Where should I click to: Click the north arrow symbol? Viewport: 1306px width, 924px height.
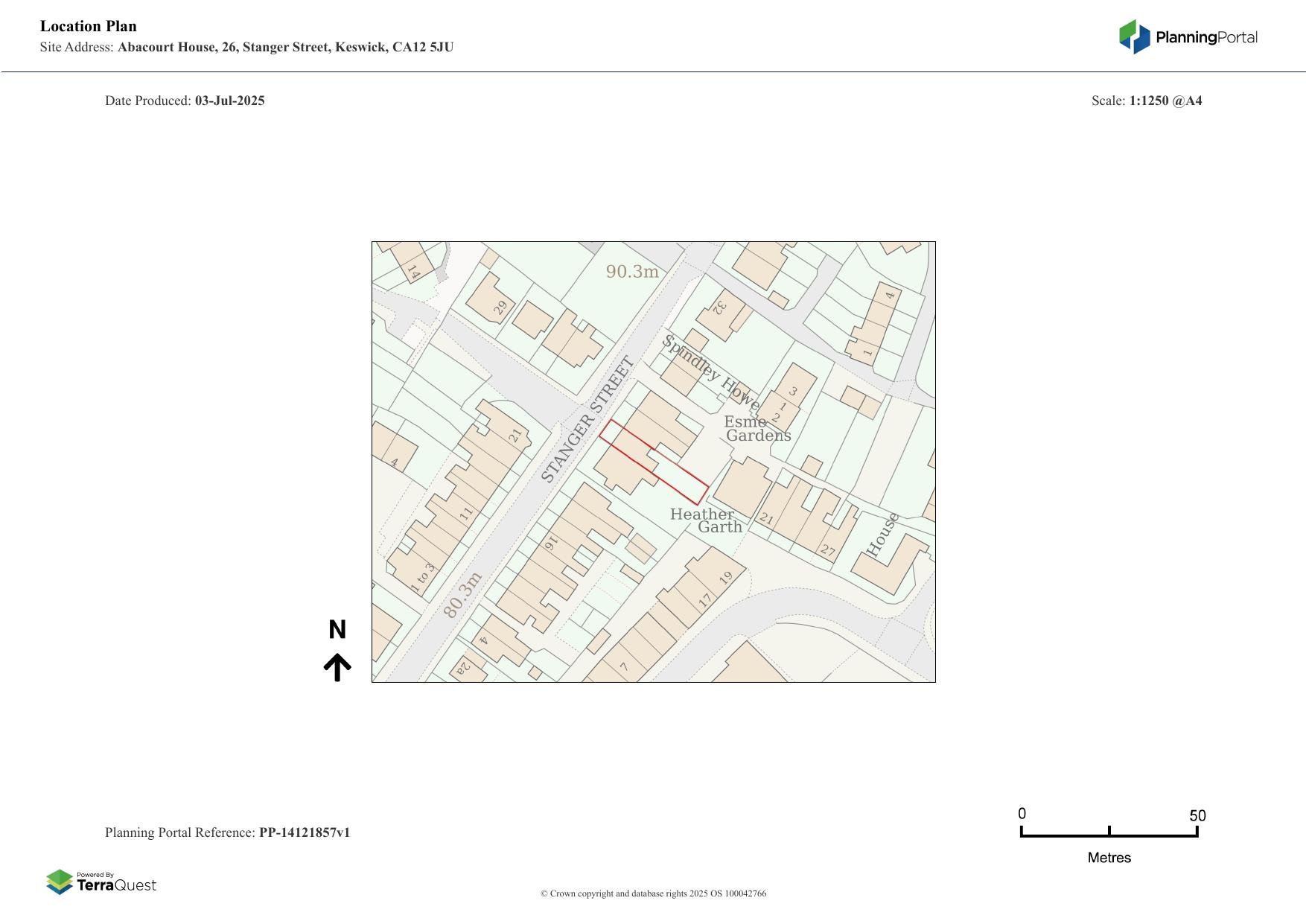tap(337, 667)
